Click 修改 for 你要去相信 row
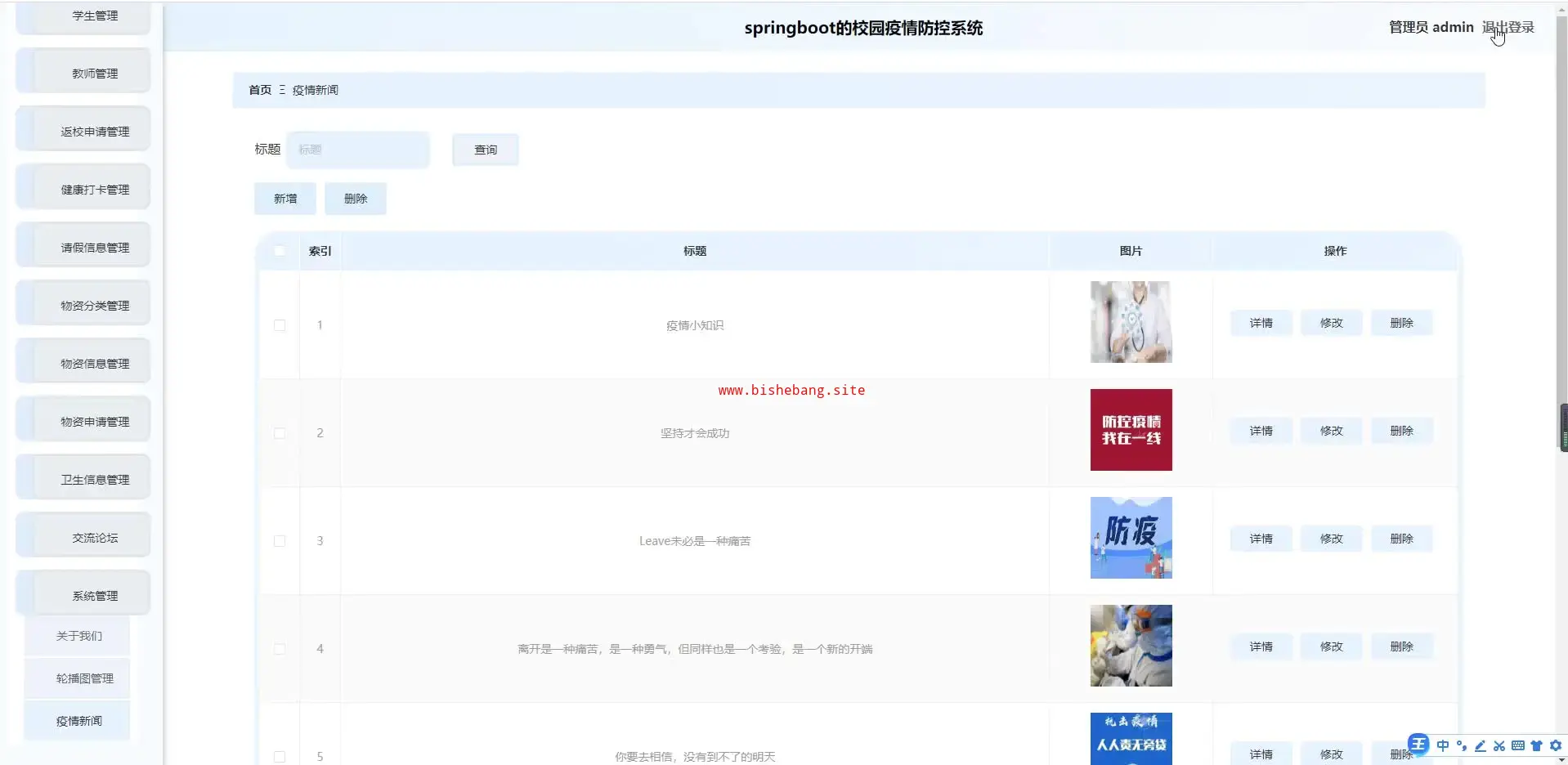The width and height of the screenshot is (1568, 765). [1332, 754]
